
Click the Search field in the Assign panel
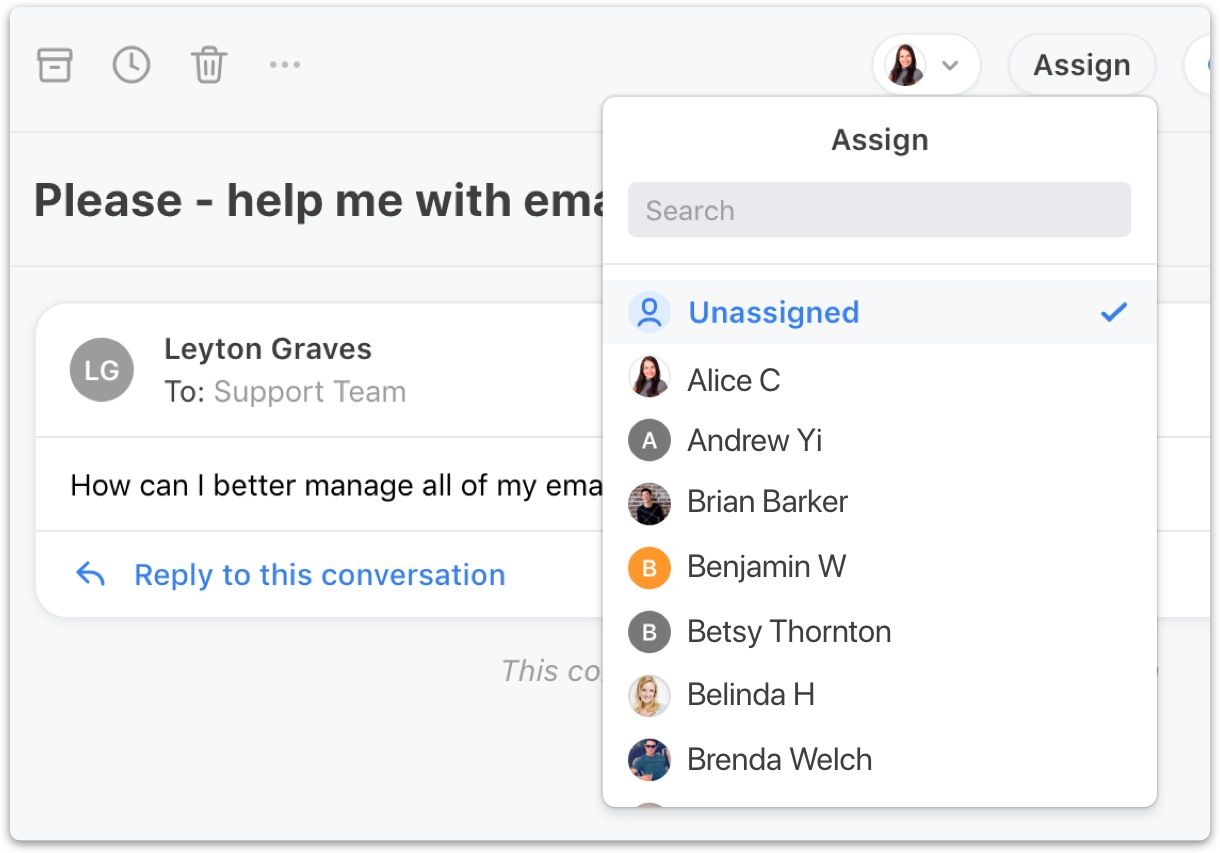[879, 209]
